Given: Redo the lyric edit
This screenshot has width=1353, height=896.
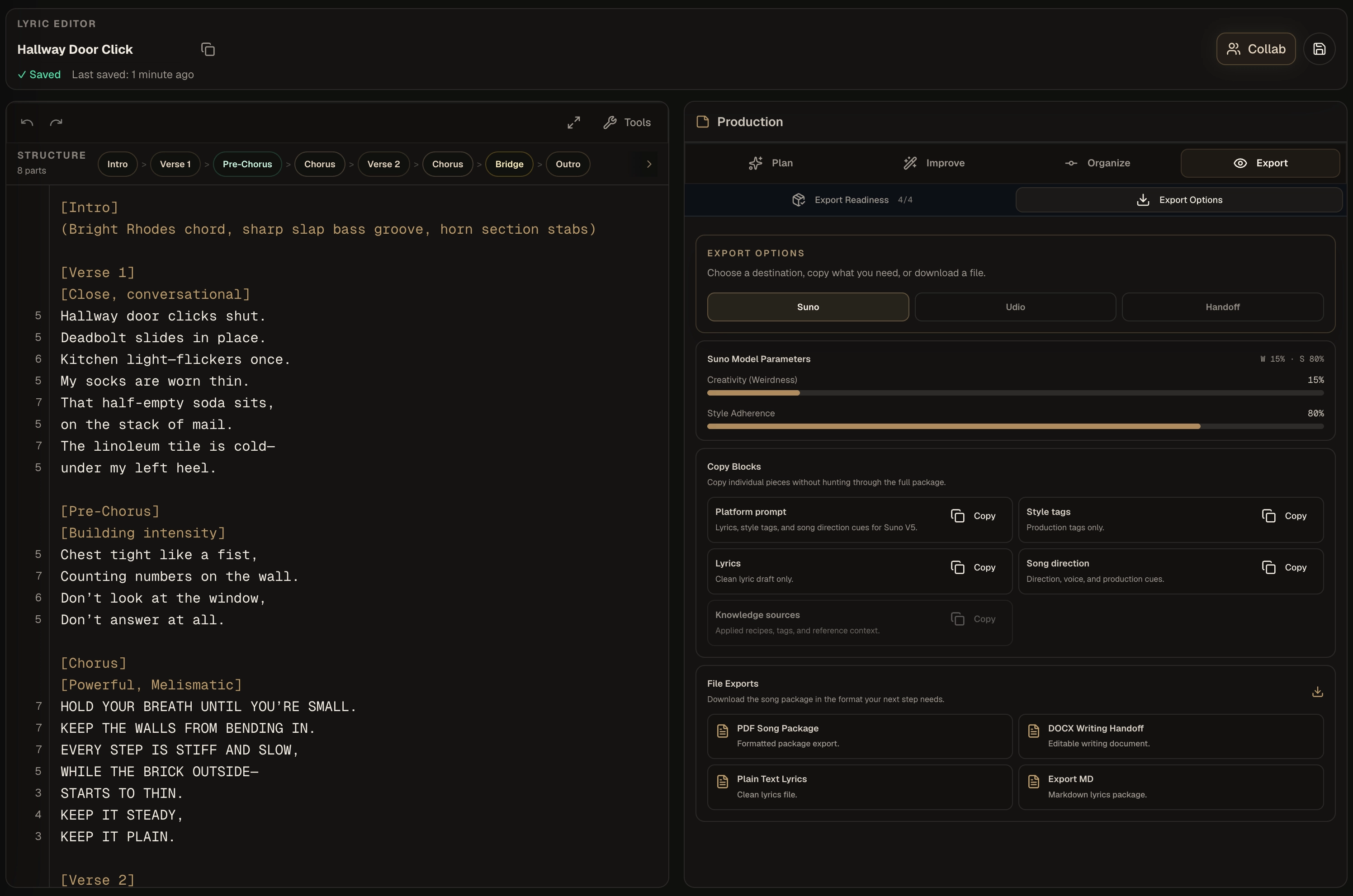Looking at the screenshot, I should [56, 123].
